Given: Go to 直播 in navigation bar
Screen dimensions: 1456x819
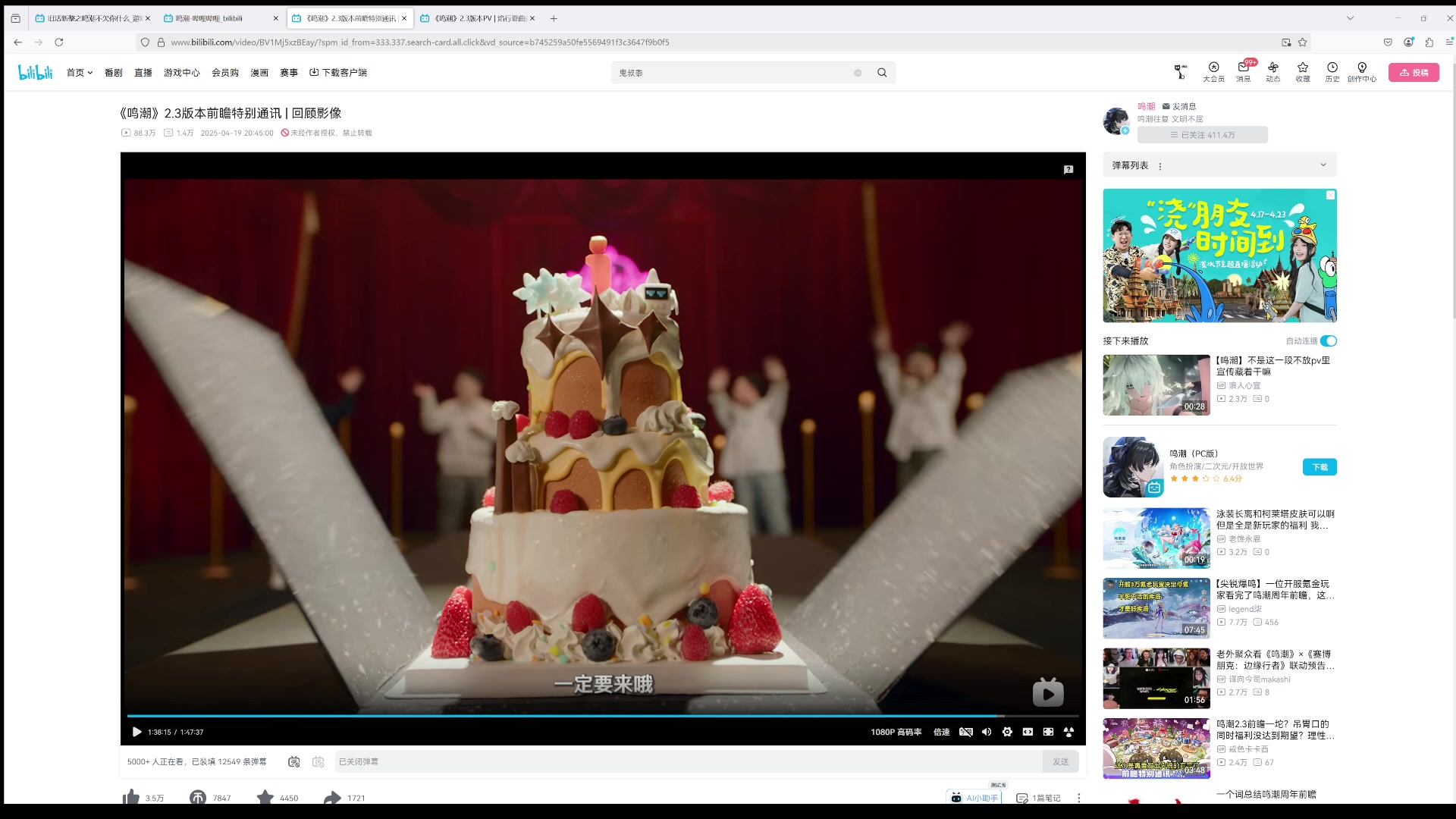Looking at the screenshot, I should pyautogui.click(x=143, y=73).
